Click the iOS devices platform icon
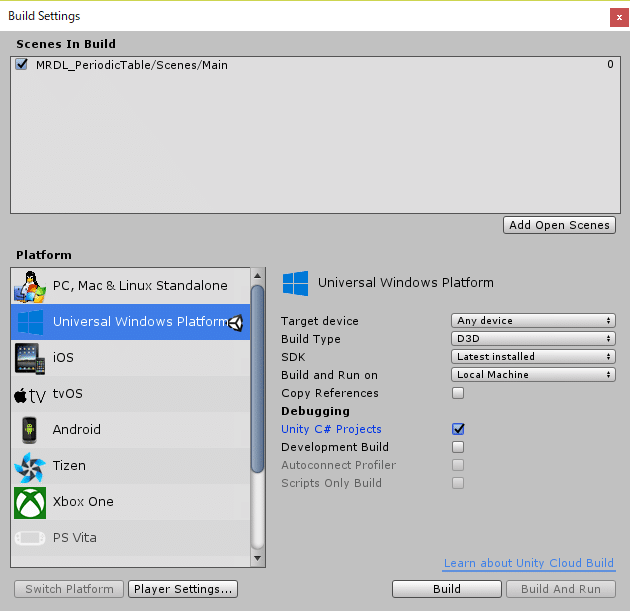This screenshot has height=611, width=630. pyautogui.click(x=30, y=358)
